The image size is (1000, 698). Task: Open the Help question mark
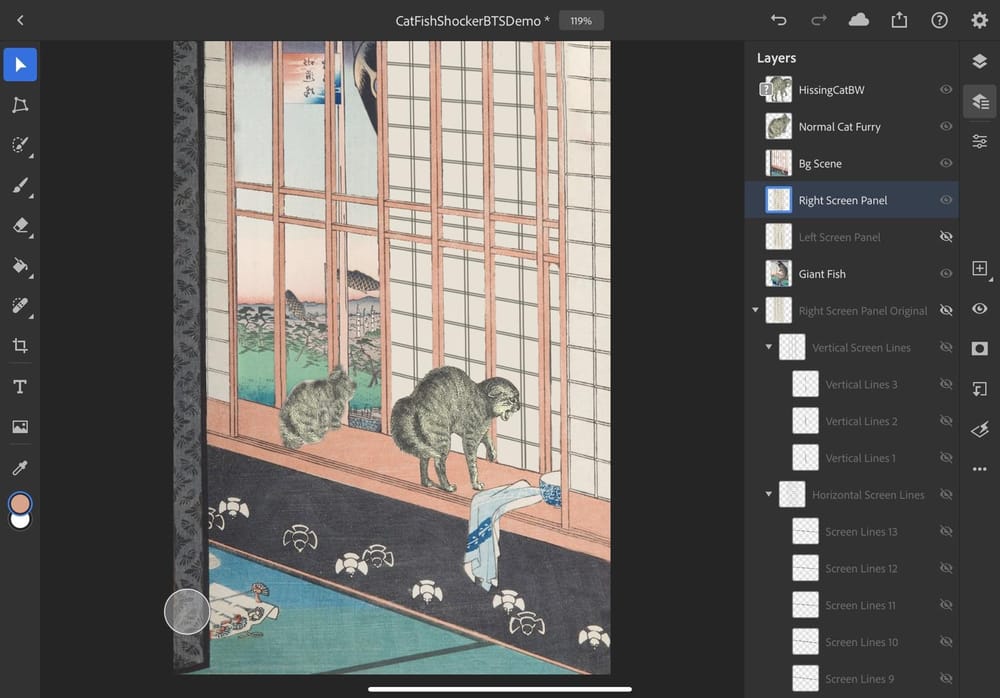point(939,20)
